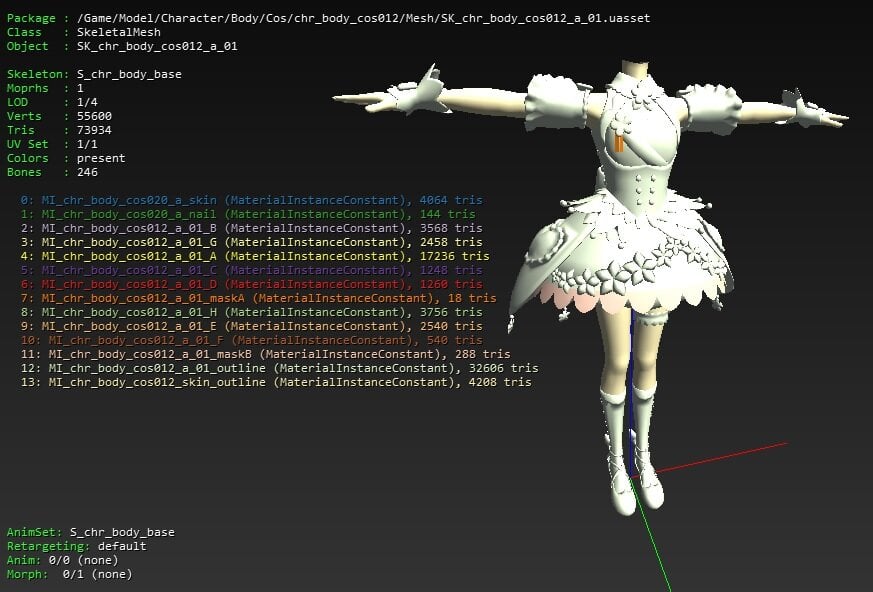
Task: Click material 2 MI_chr_body_cos012_a_01_B
Action: (252, 228)
